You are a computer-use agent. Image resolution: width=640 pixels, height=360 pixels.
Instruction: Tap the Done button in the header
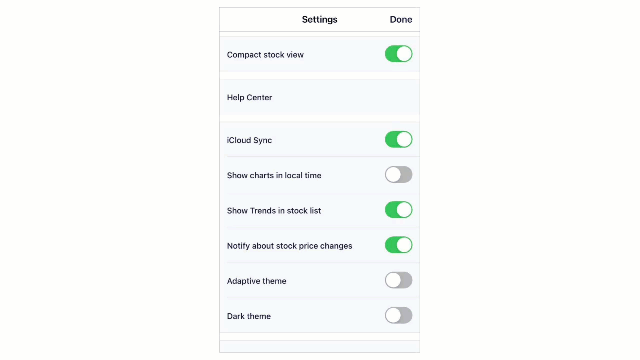pyautogui.click(x=400, y=20)
